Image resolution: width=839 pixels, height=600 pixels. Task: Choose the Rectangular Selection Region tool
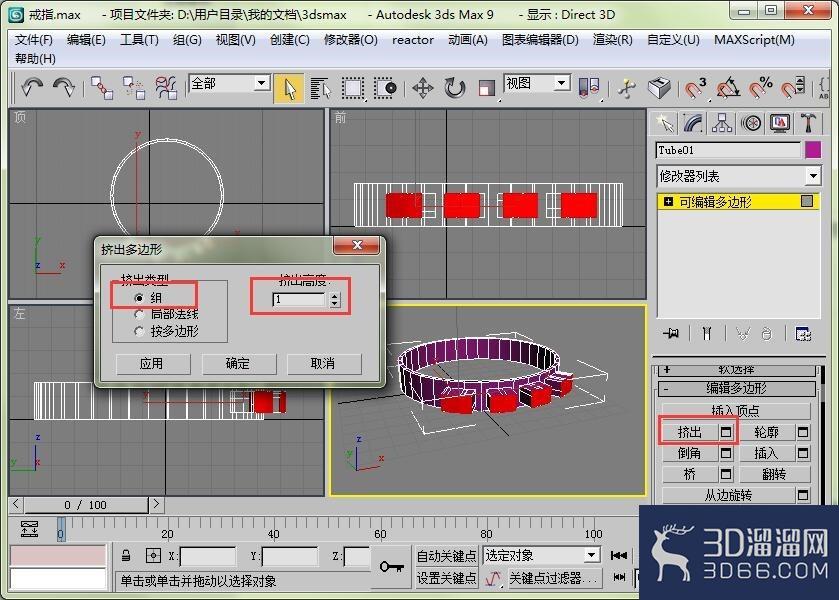353,88
